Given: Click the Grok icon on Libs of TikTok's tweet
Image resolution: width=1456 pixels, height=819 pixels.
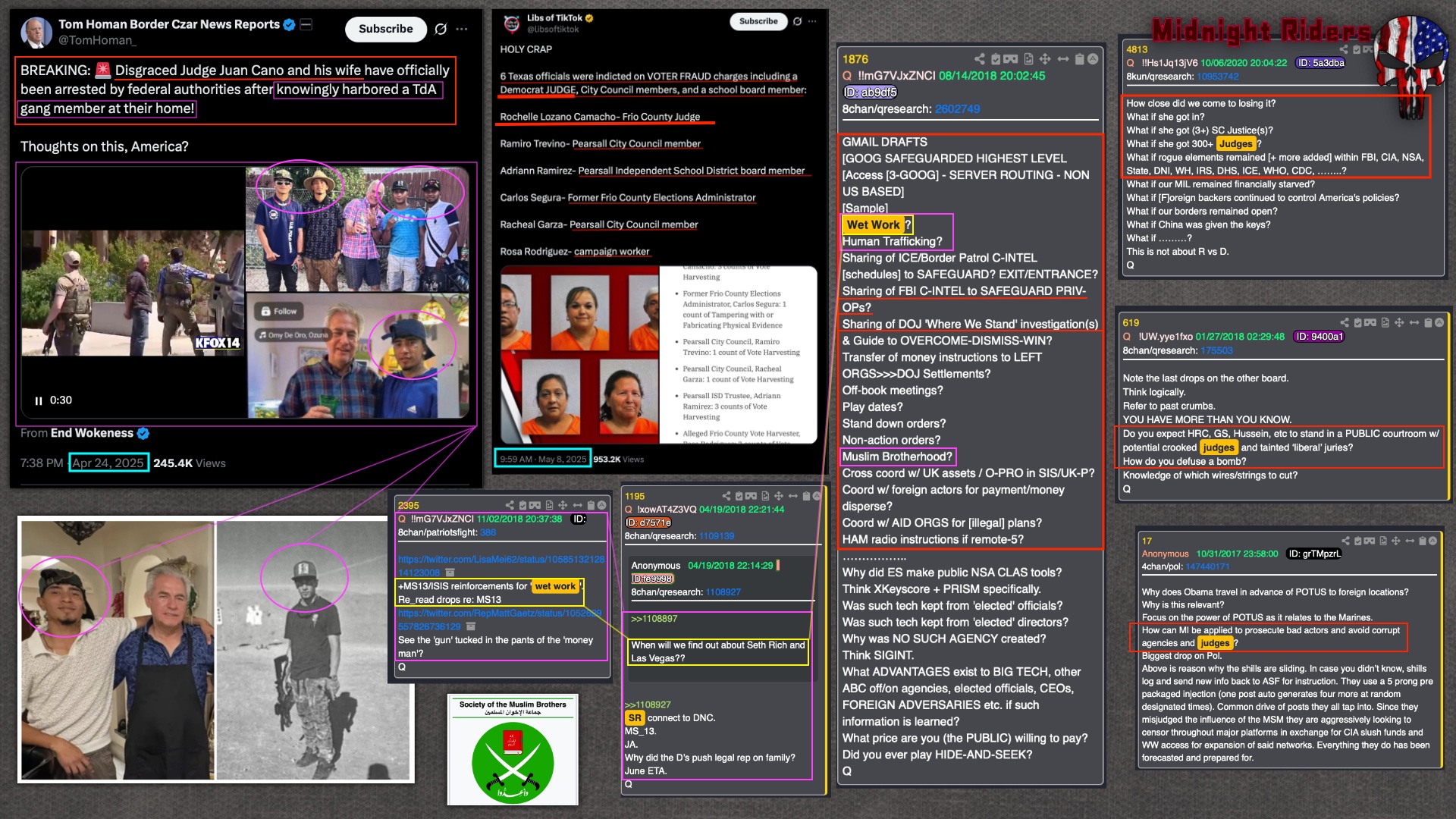Looking at the screenshot, I should point(797,21).
